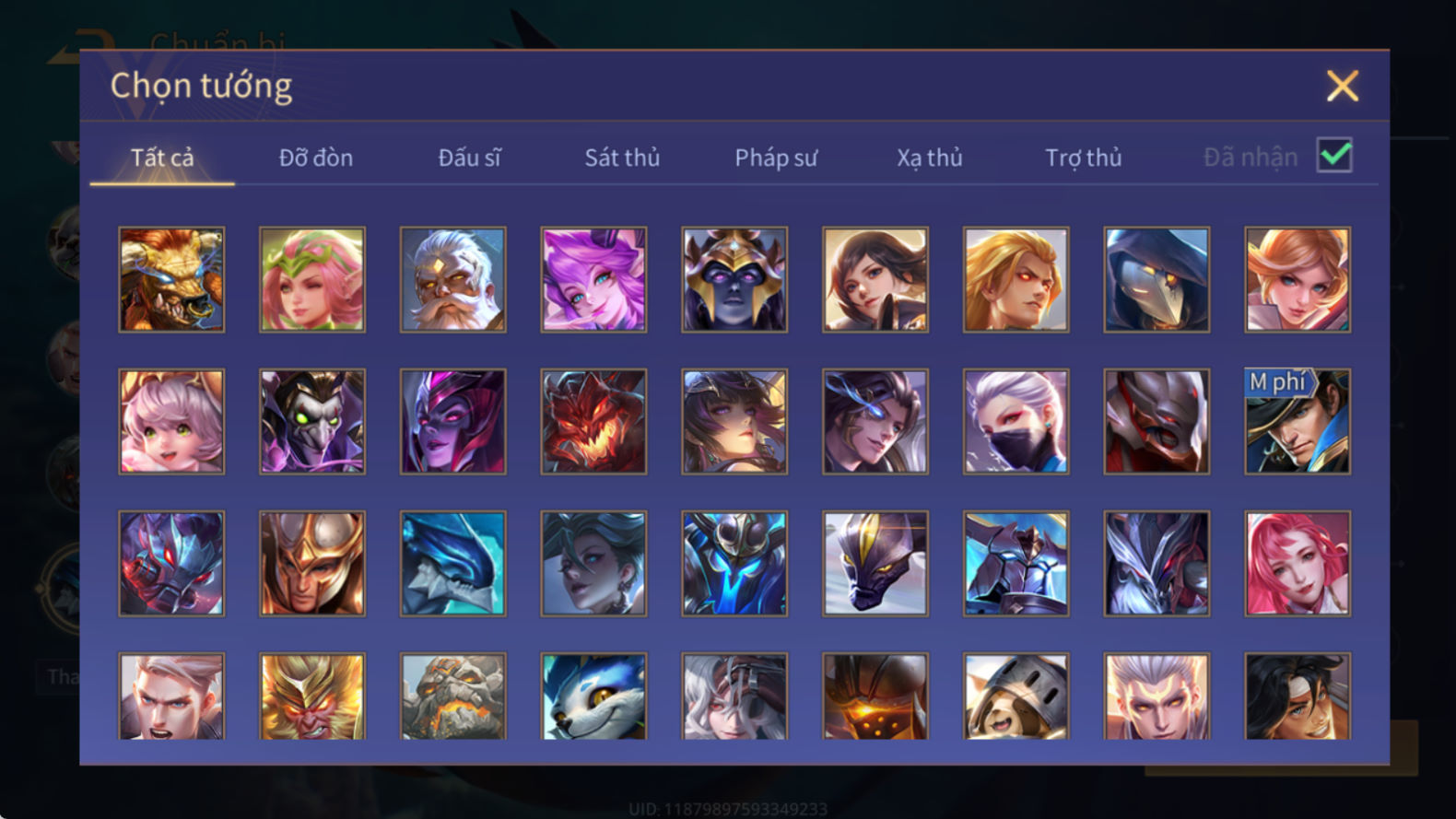
Task: Open the 'Sát thủ' tab
Action: point(622,158)
